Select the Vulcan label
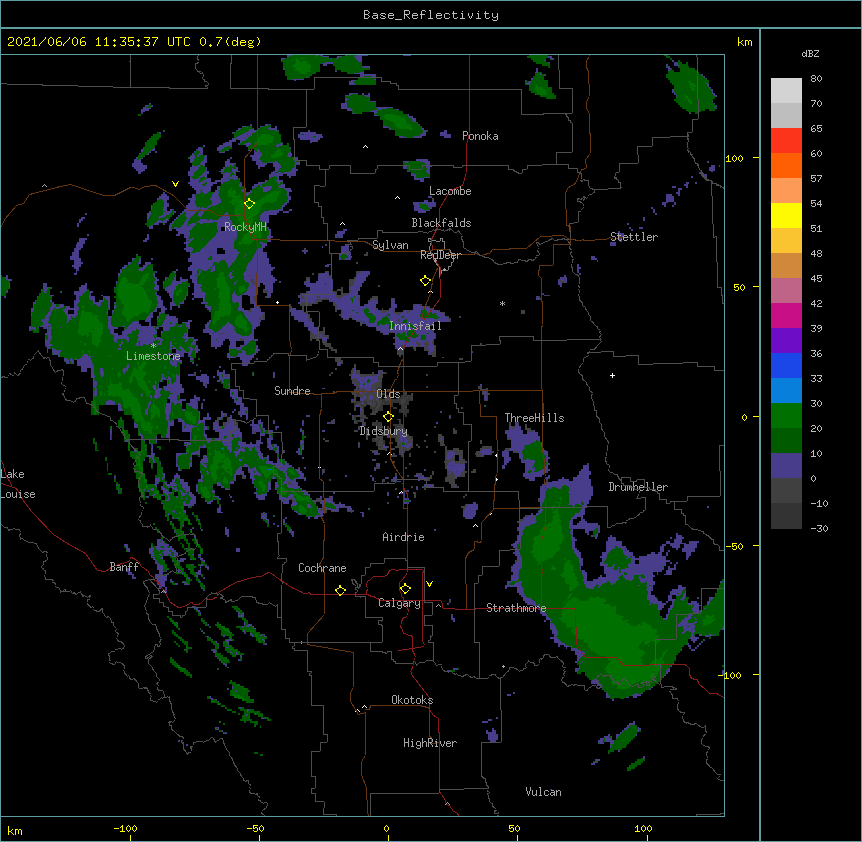This screenshot has width=862, height=842. [x=543, y=792]
